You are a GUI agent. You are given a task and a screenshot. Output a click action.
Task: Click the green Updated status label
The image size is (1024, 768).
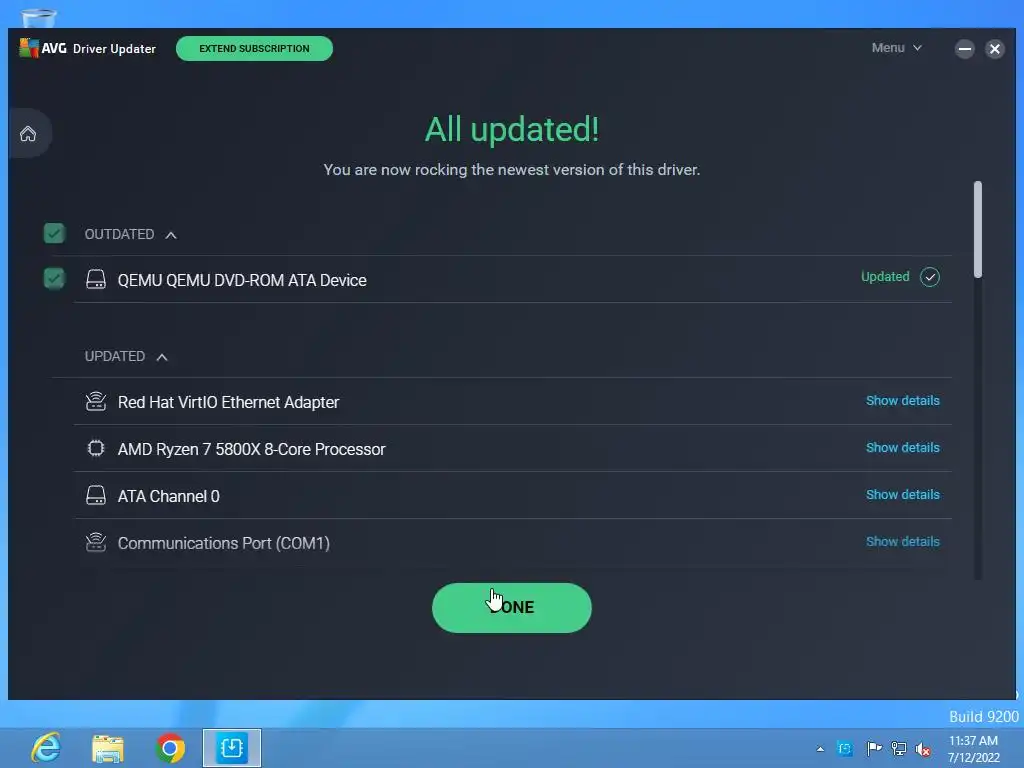click(x=885, y=276)
